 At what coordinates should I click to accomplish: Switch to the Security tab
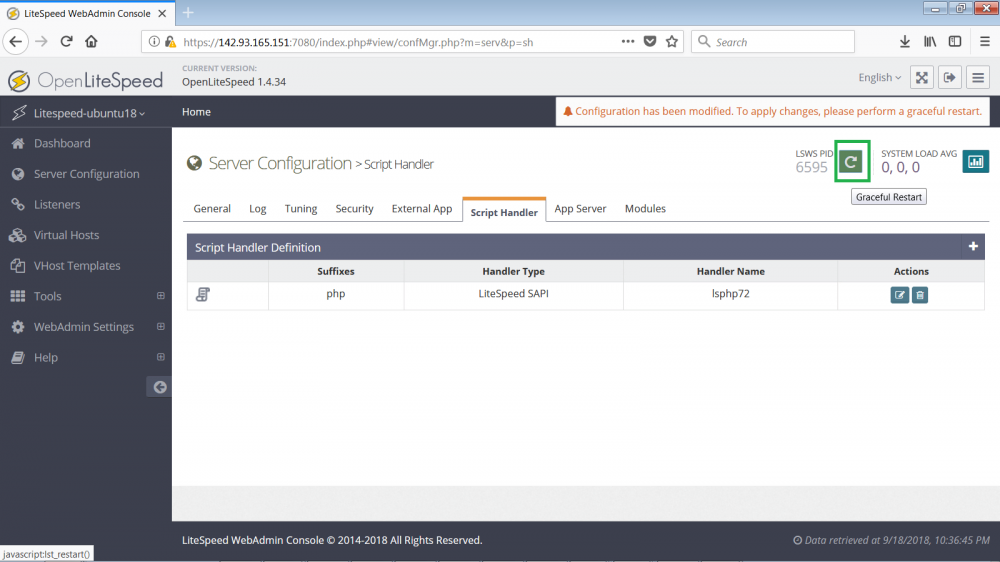354,209
